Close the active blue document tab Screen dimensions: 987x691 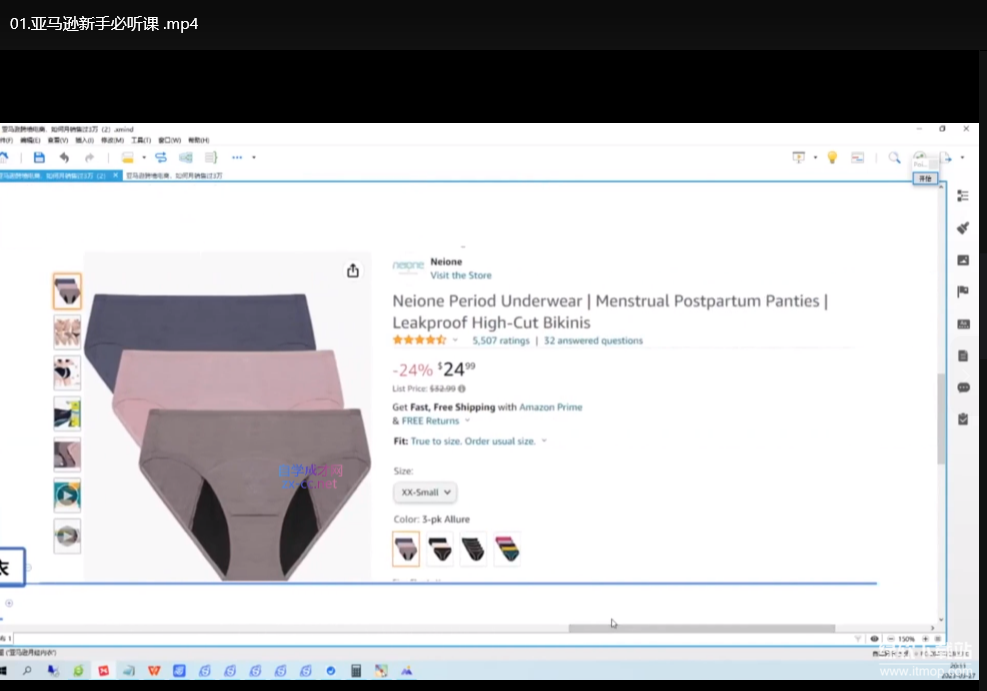pos(116,176)
